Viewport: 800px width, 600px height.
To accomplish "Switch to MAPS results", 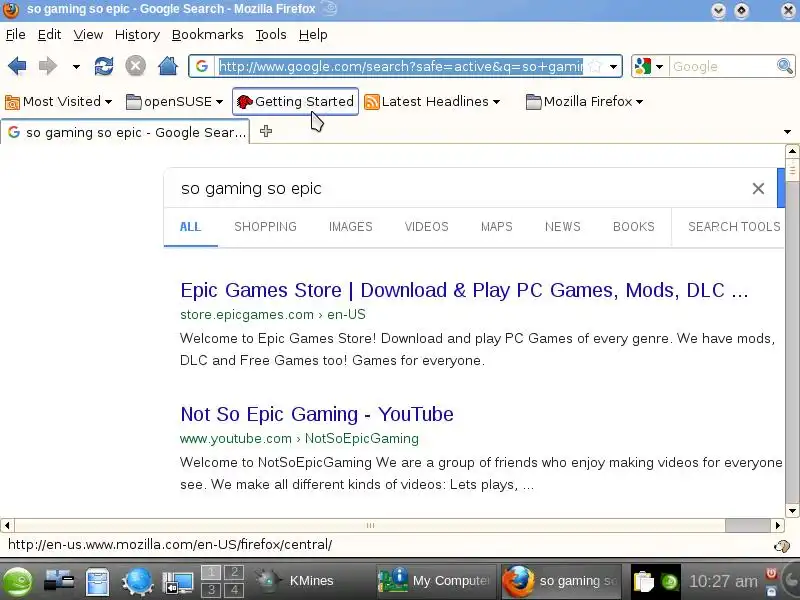I will pos(496,227).
